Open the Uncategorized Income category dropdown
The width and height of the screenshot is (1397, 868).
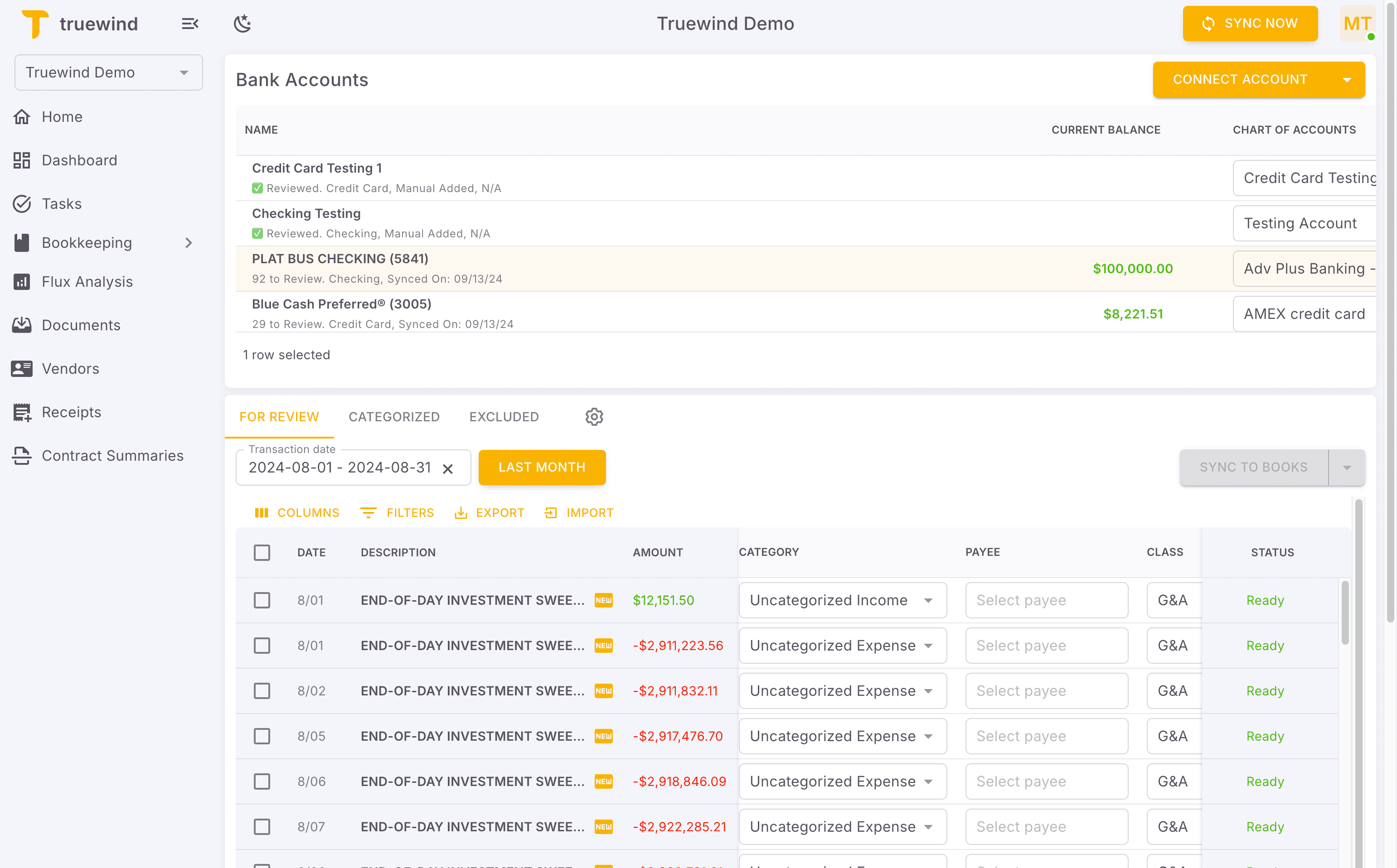pyautogui.click(x=929, y=600)
